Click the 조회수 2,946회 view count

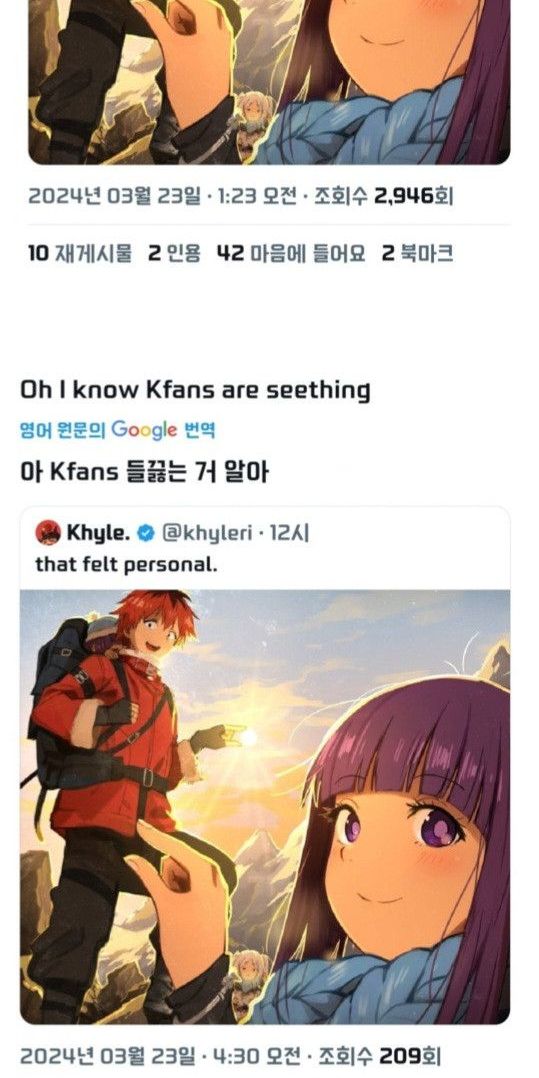pos(384,197)
